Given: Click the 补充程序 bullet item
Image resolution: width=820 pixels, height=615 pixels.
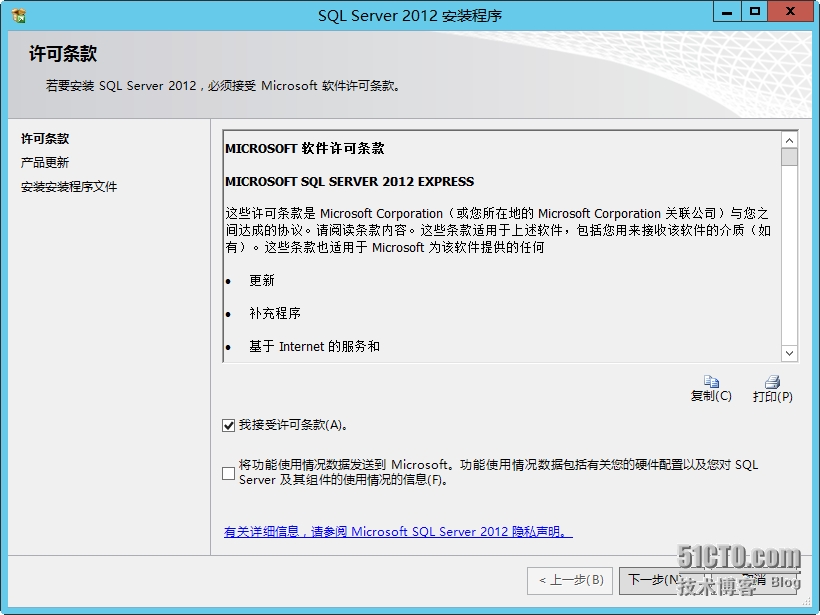Looking at the screenshot, I should [275, 314].
